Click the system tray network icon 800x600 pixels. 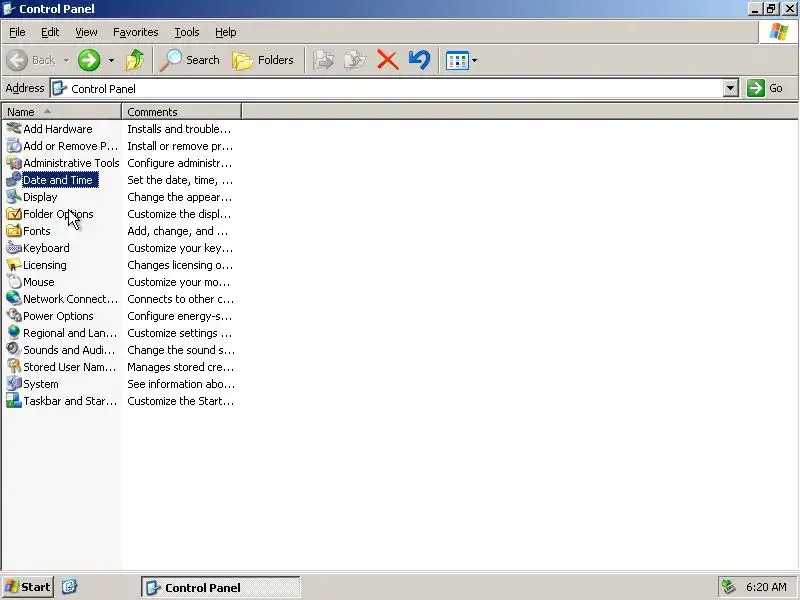[x=729, y=587]
